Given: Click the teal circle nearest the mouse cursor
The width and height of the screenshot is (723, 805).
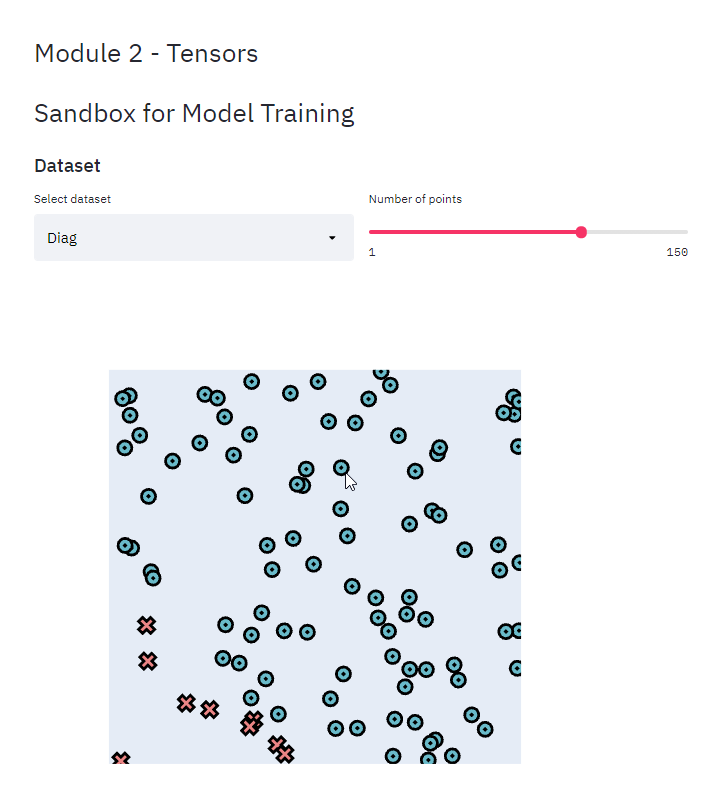Looking at the screenshot, I should [341, 469].
